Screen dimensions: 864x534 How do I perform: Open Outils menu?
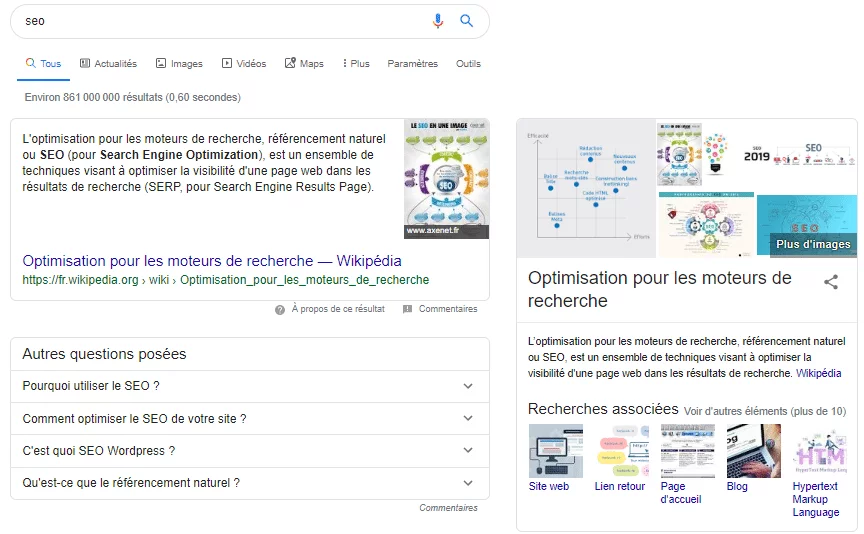coord(468,63)
